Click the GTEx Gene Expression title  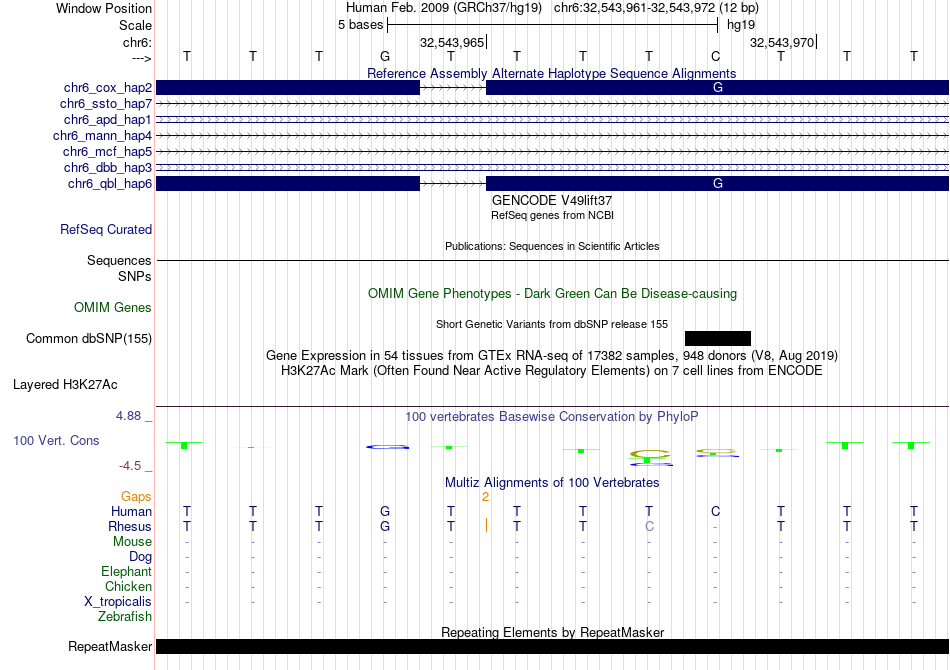click(552, 356)
